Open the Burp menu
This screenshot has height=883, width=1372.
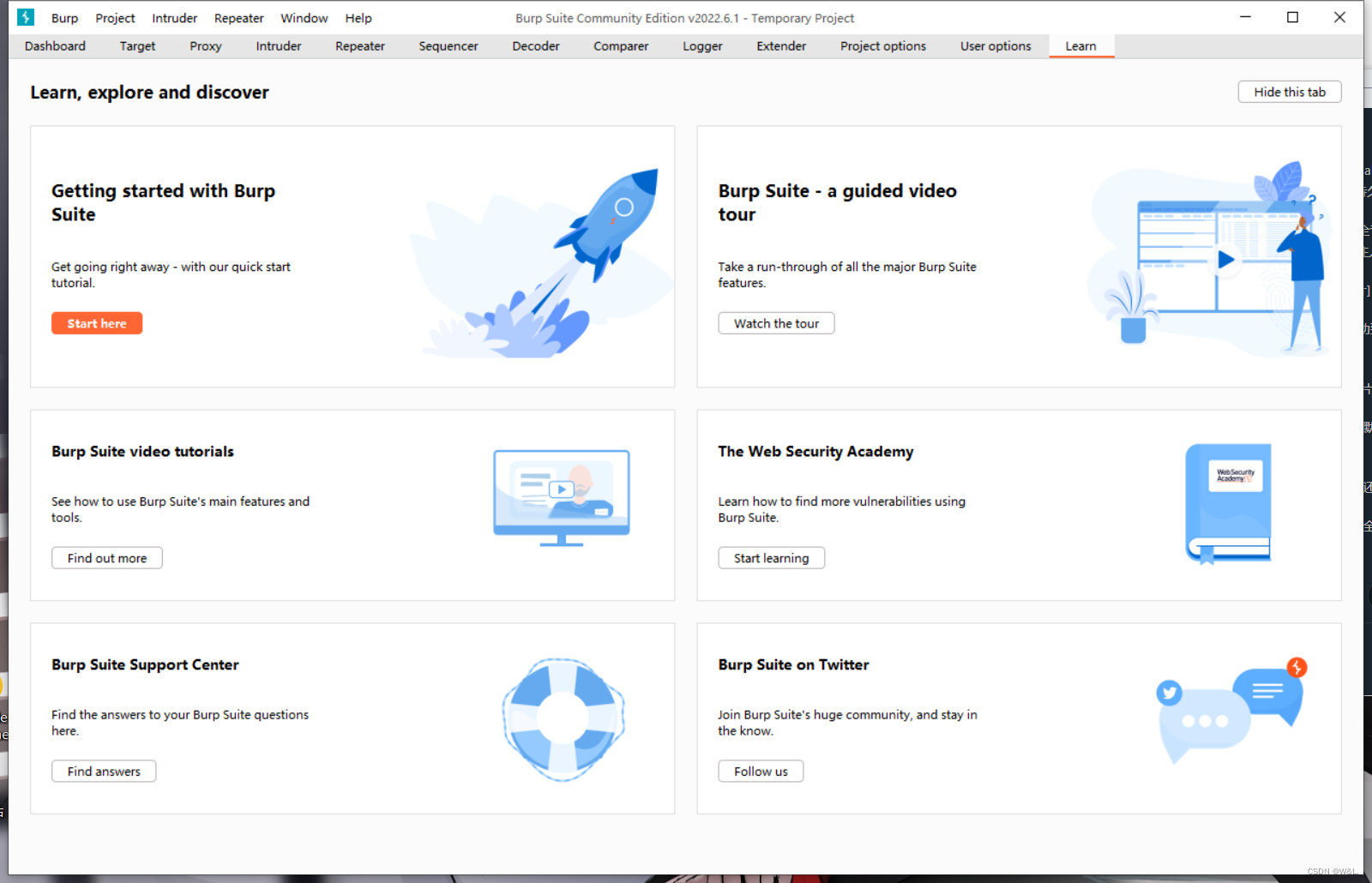pyautogui.click(x=64, y=18)
